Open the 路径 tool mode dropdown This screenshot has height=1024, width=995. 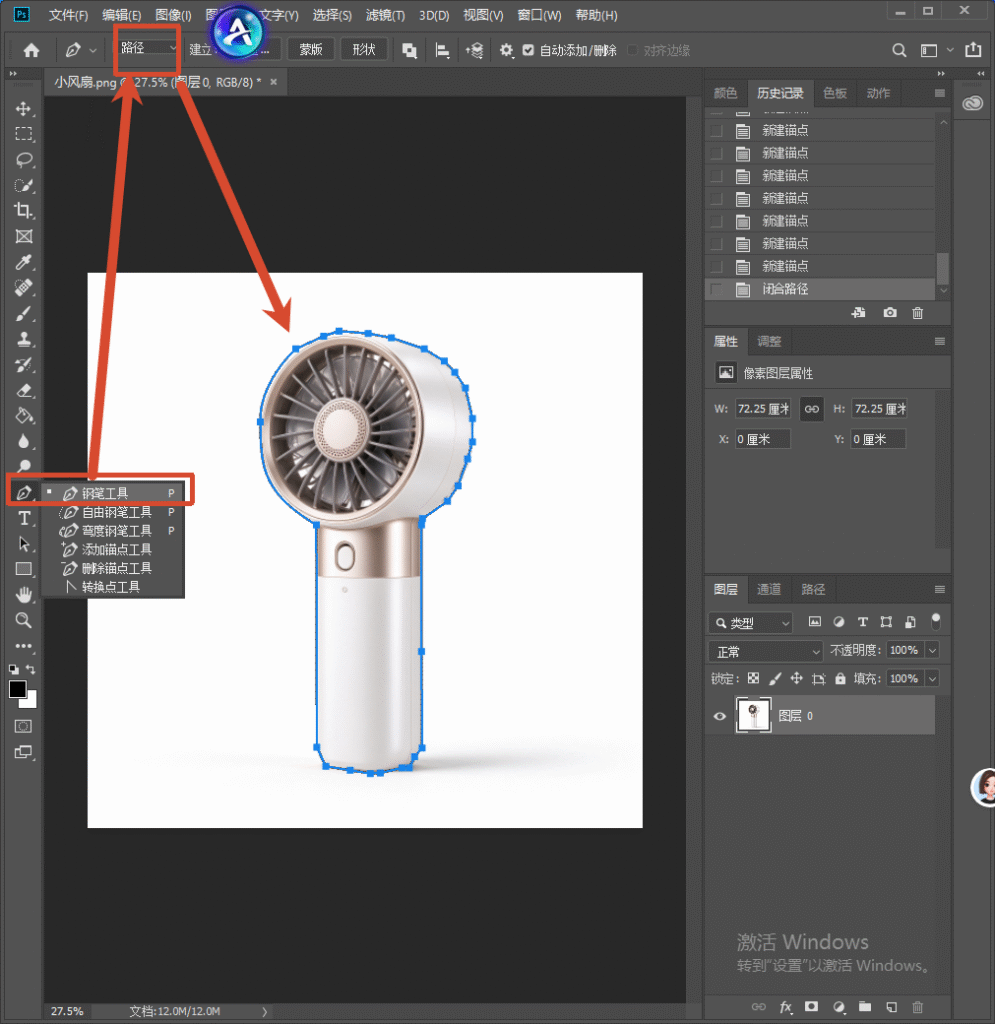click(x=148, y=48)
